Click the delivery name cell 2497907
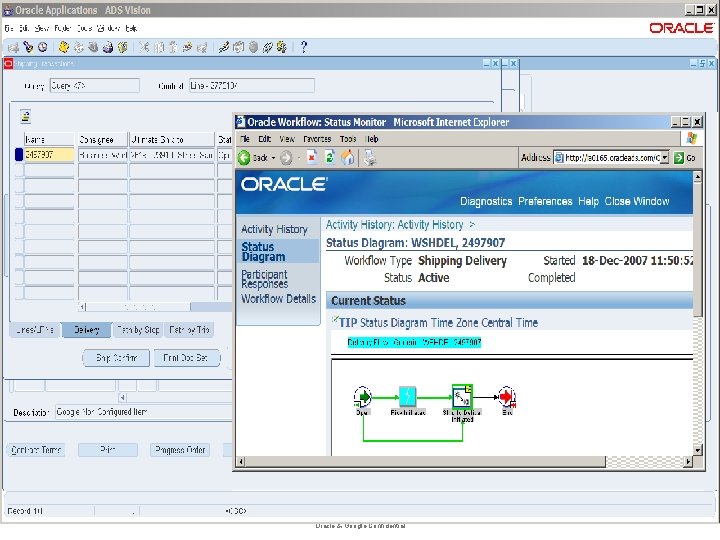720x540 pixels. pos(49,155)
